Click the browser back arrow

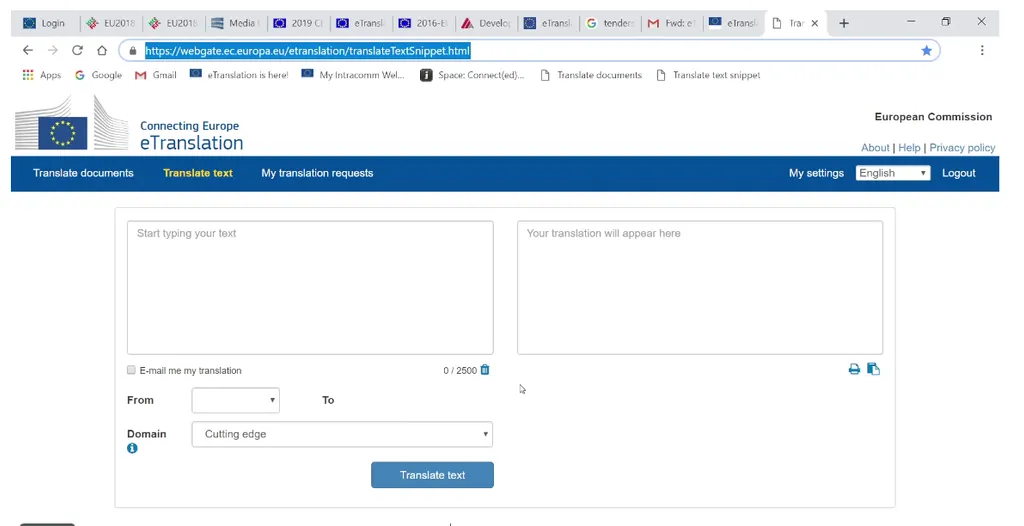point(27,50)
